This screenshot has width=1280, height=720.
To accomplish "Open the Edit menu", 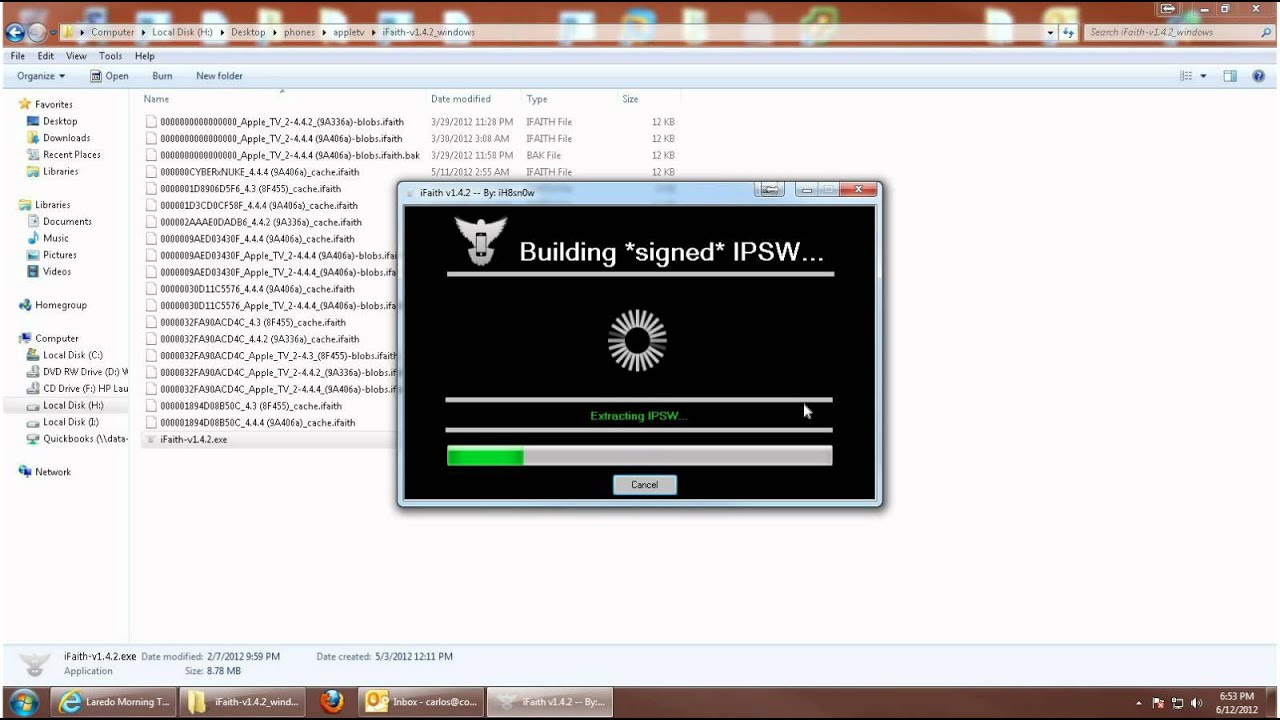I will [x=46, y=56].
